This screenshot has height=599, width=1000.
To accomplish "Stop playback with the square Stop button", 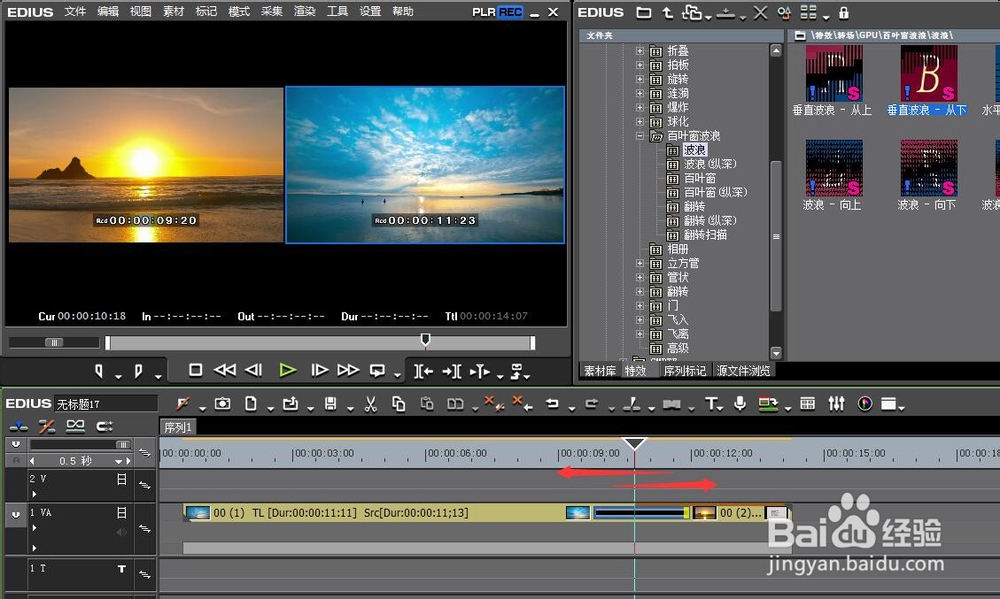I will [x=196, y=370].
